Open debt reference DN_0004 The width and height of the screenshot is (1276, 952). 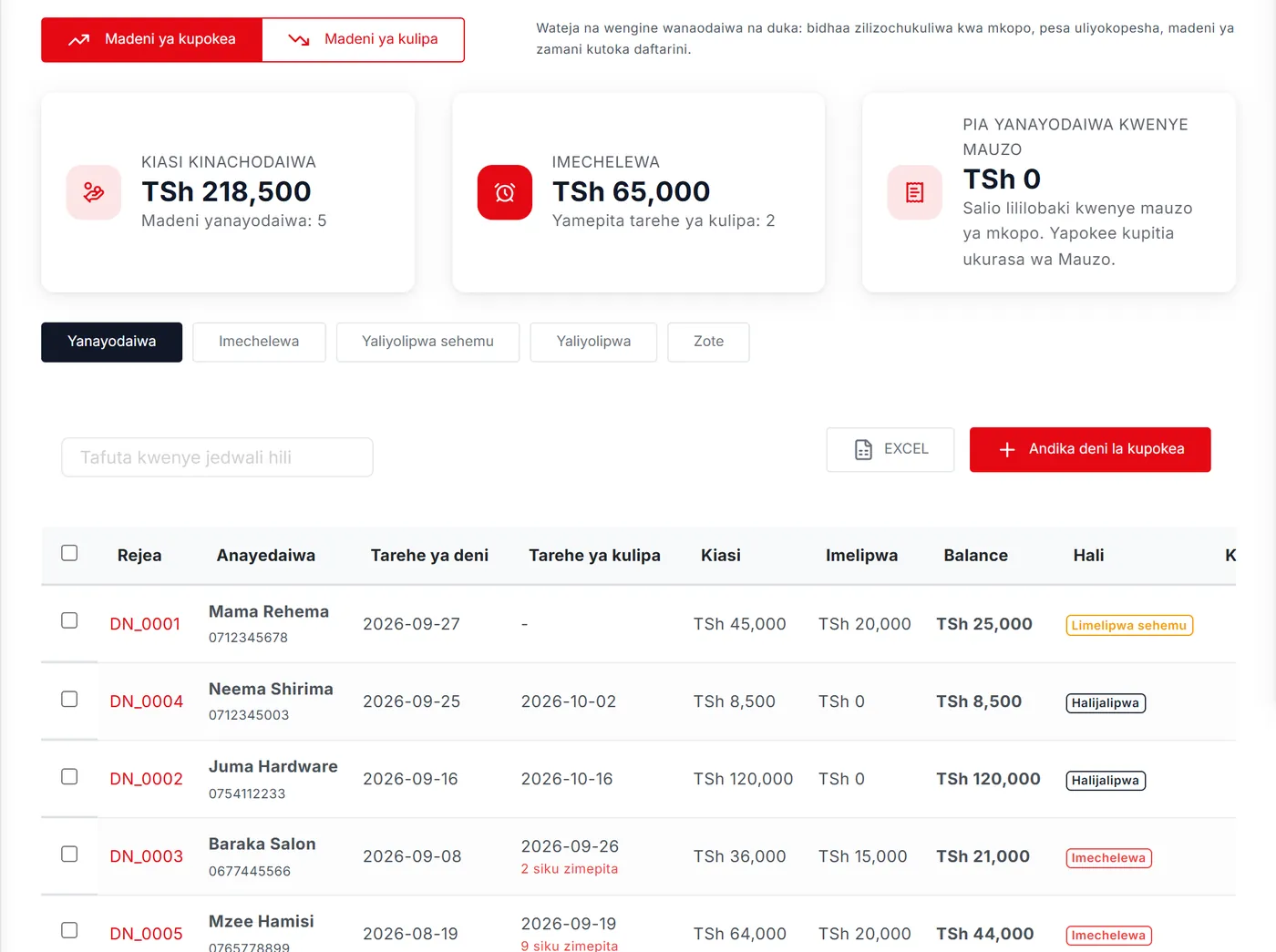tap(147, 701)
